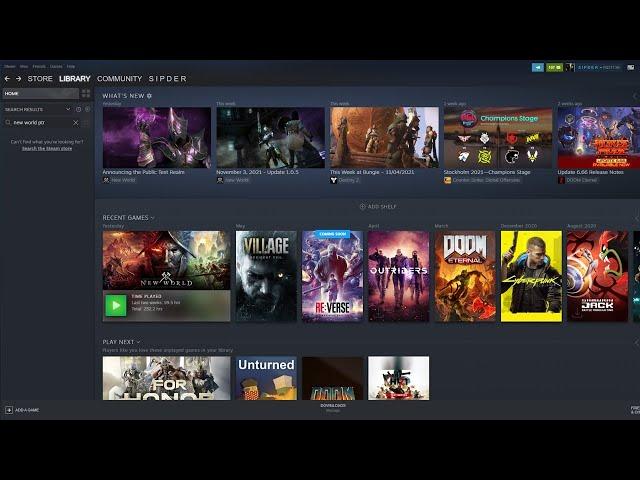Screen dimensions: 640x480
Task: Open Announcing the Public Test Realm news
Action: point(157,138)
